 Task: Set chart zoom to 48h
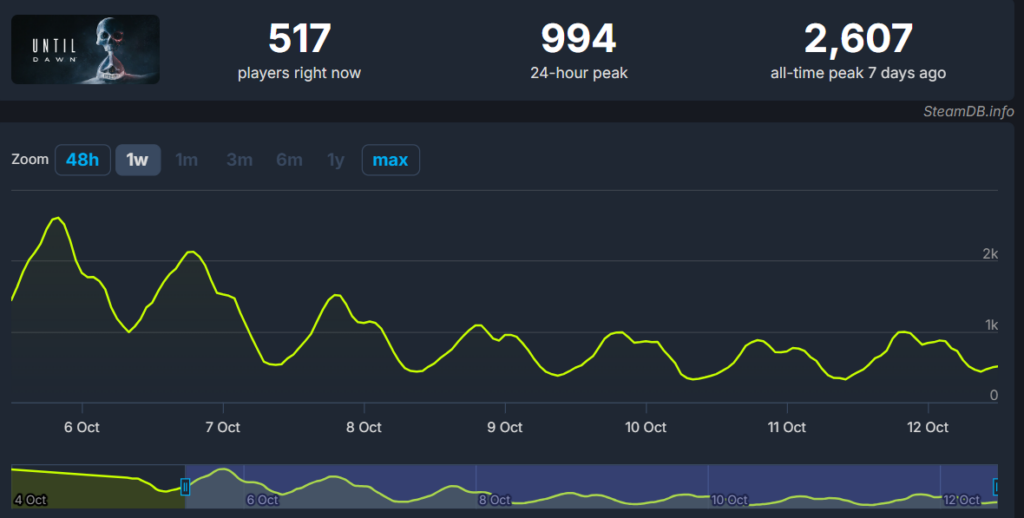(x=82, y=160)
